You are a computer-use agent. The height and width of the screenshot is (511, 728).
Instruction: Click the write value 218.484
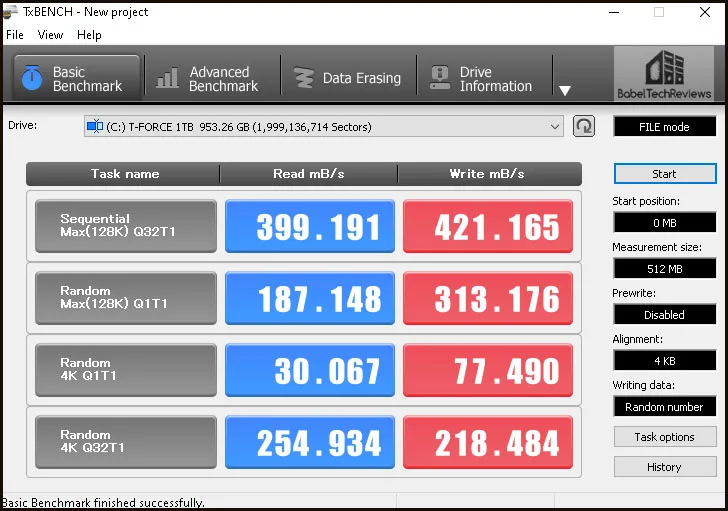point(488,442)
